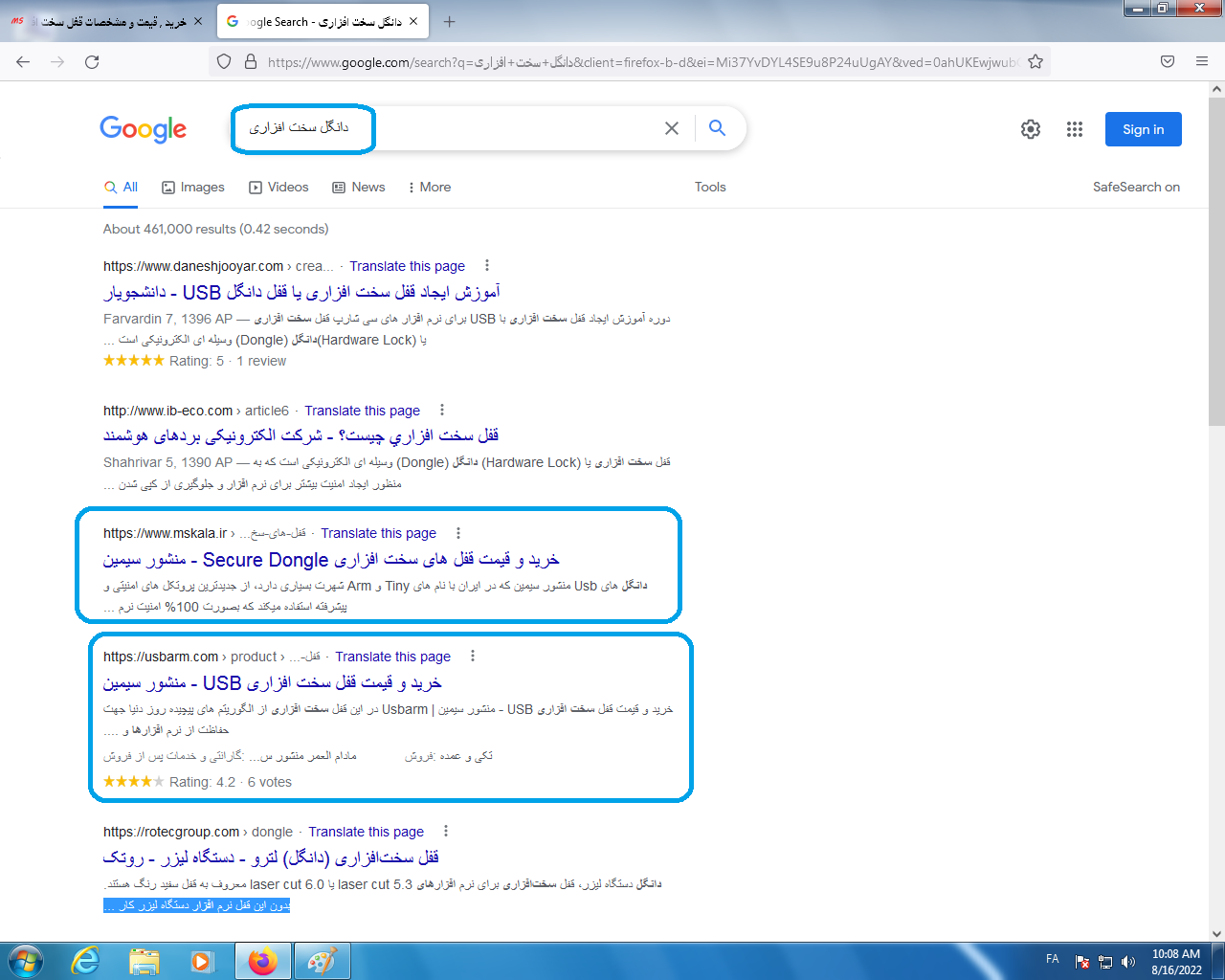Open a new tab with the plus button
The width and height of the screenshot is (1225, 980).
(450, 21)
